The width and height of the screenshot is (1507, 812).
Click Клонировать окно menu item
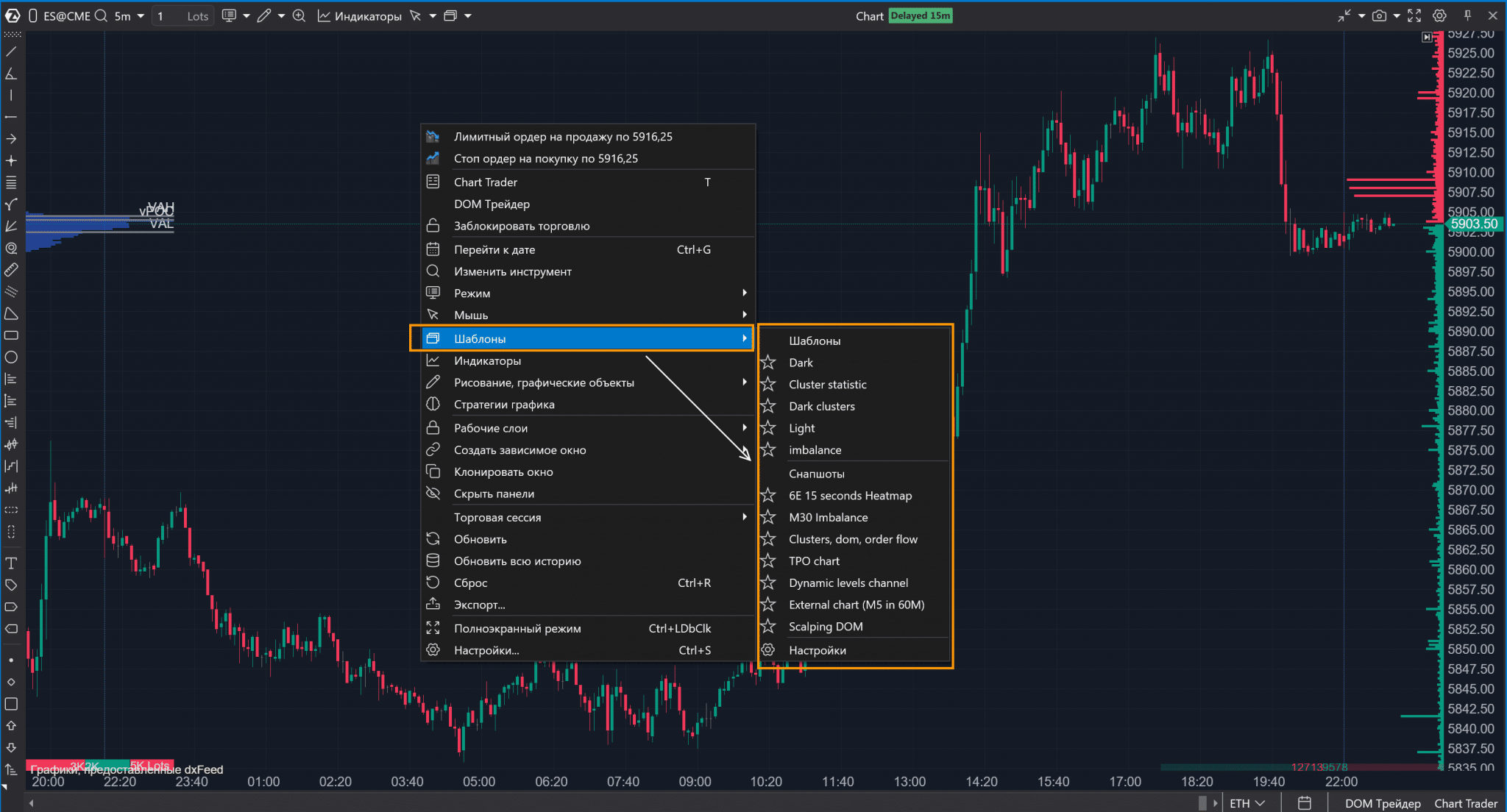click(x=503, y=472)
